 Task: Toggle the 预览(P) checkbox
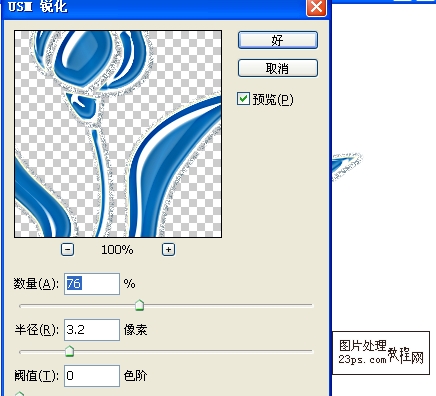pyautogui.click(x=243, y=99)
